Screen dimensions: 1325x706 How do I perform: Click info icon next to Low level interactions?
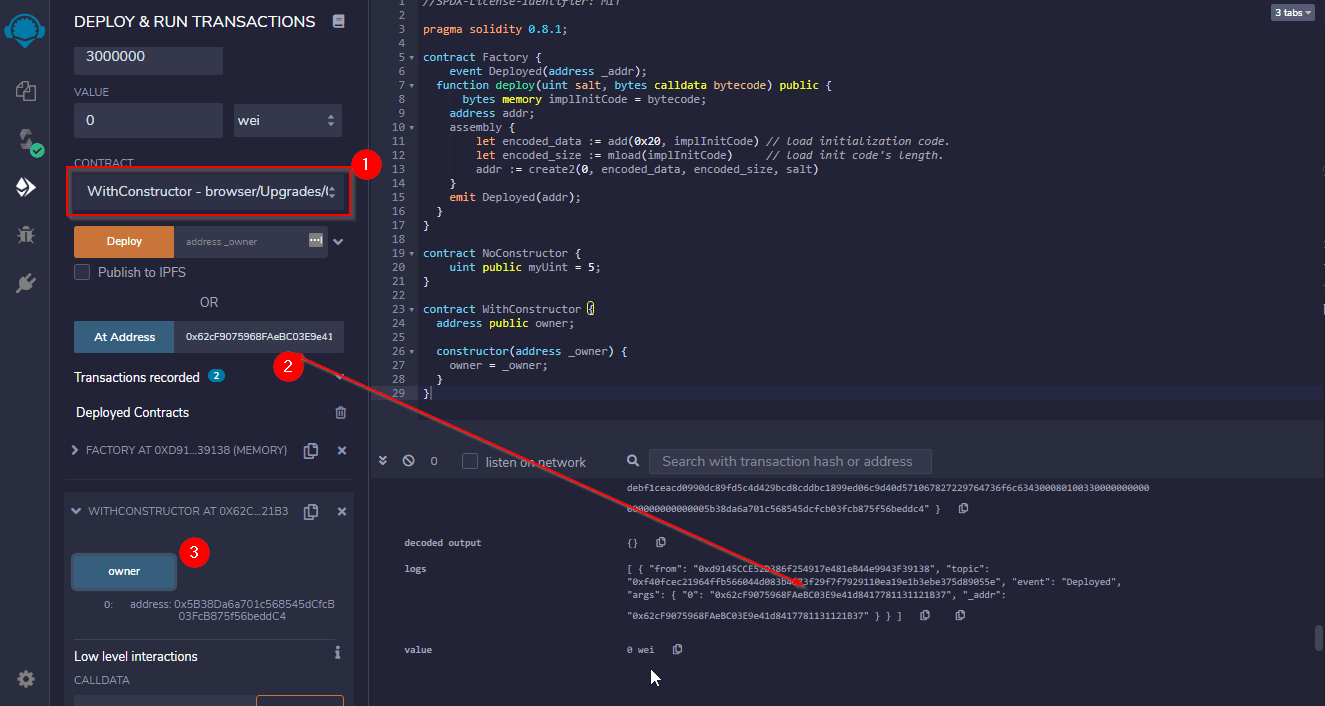pos(337,653)
